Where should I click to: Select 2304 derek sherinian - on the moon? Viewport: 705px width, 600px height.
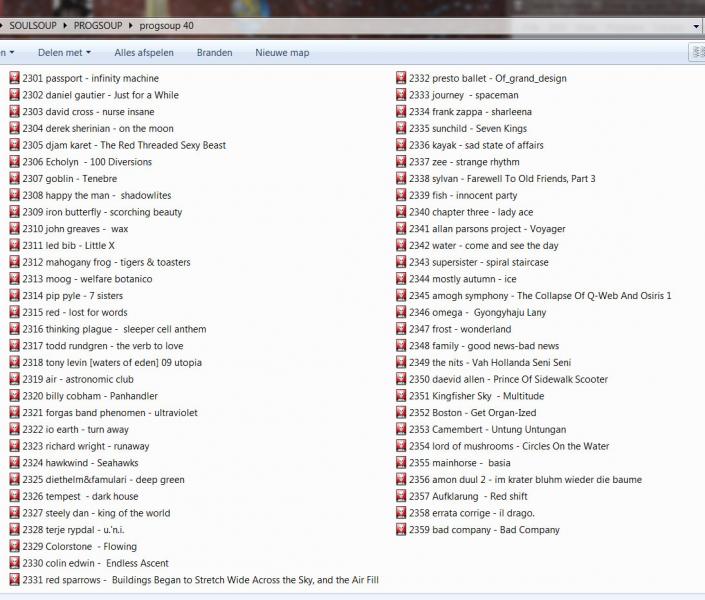click(x=91, y=129)
